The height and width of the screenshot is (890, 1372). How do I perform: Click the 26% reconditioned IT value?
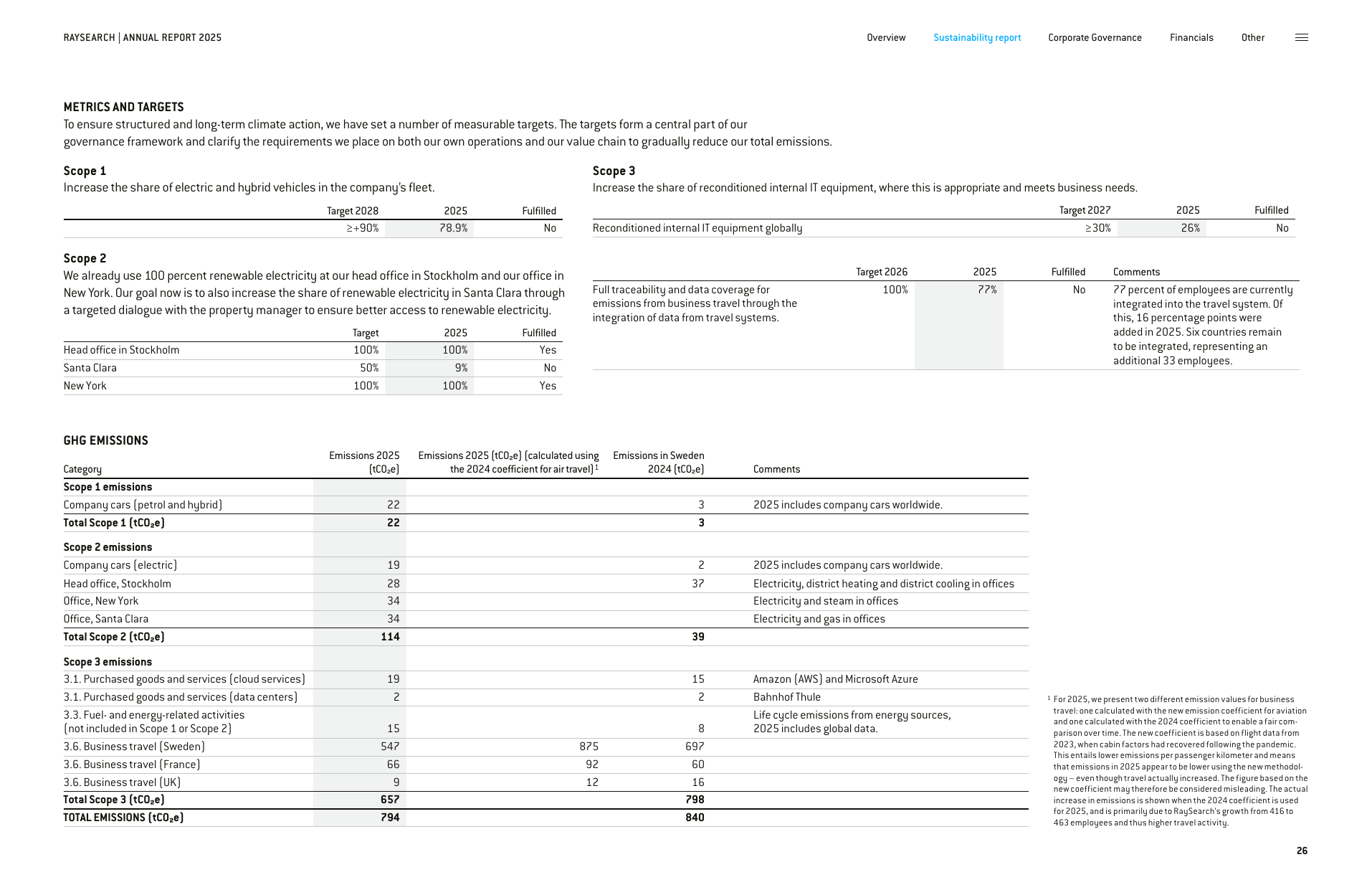coord(1190,228)
